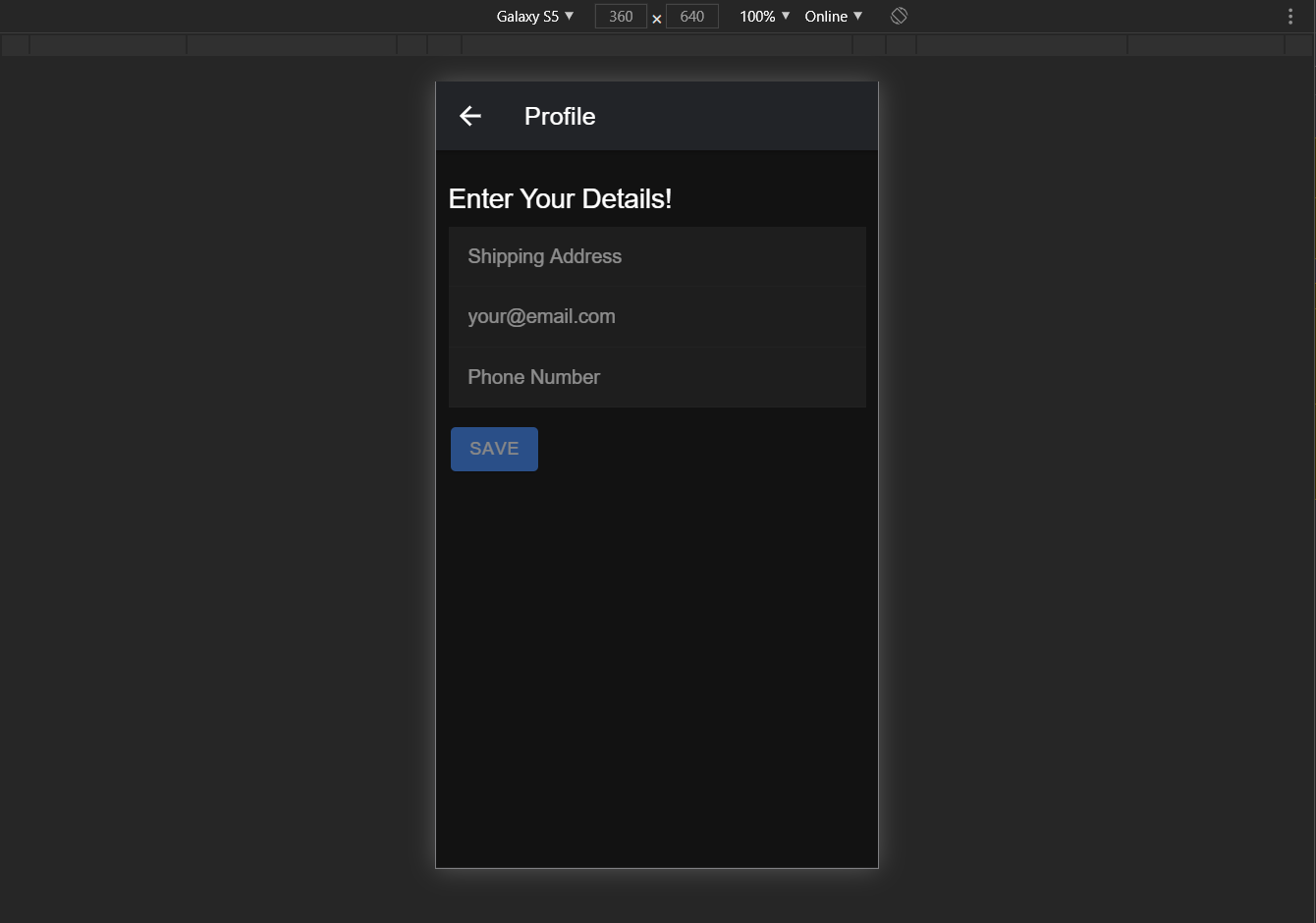
Task: Select the Profile title in the header
Action: (x=560, y=116)
